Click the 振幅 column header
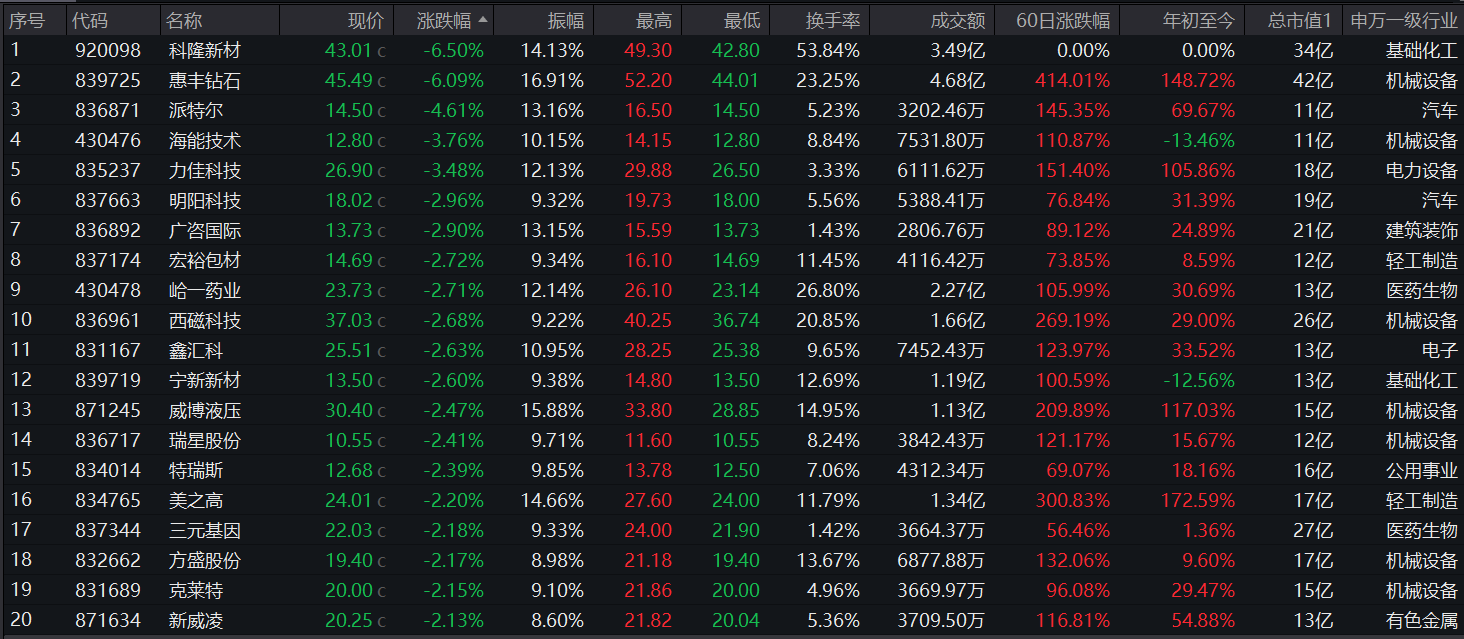Screen dimensions: 1464x639 tap(566, 20)
